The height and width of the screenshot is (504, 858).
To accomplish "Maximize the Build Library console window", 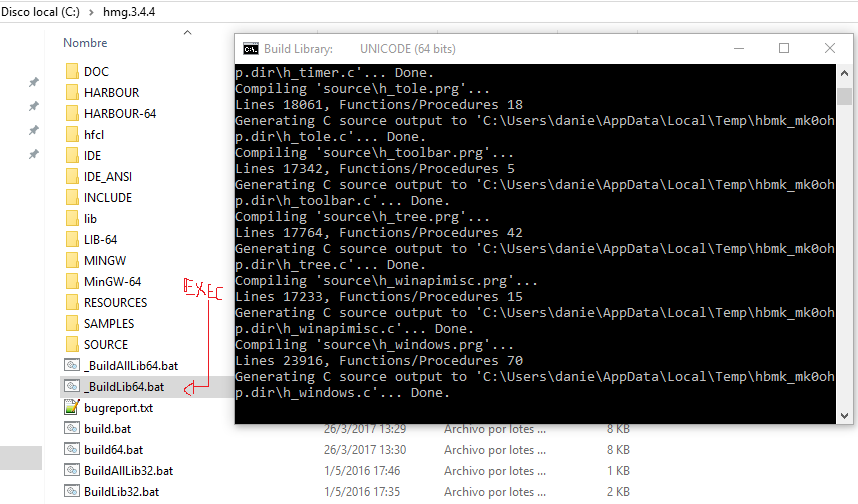I will pos(784,48).
